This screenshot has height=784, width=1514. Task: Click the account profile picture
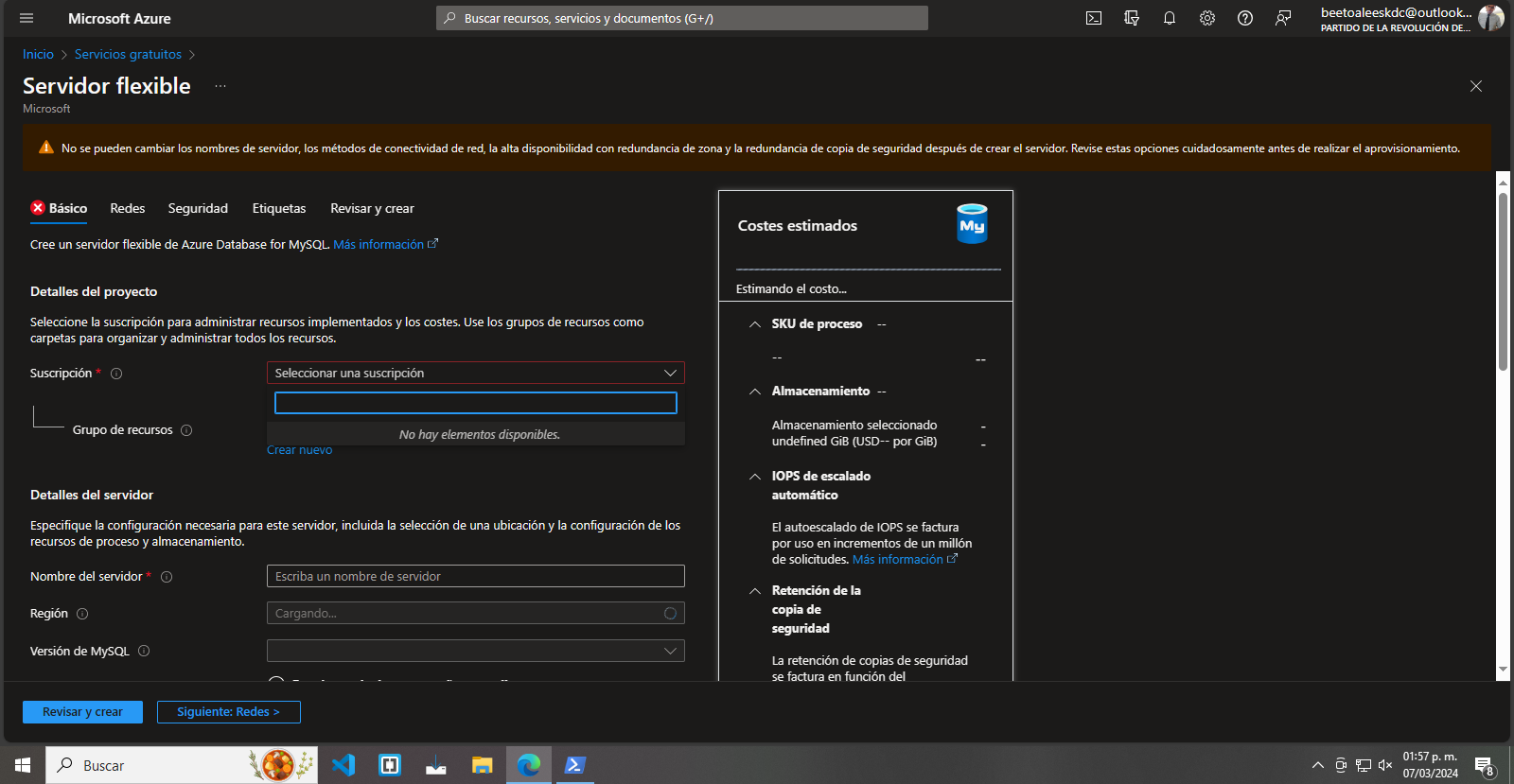coord(1491,18)
